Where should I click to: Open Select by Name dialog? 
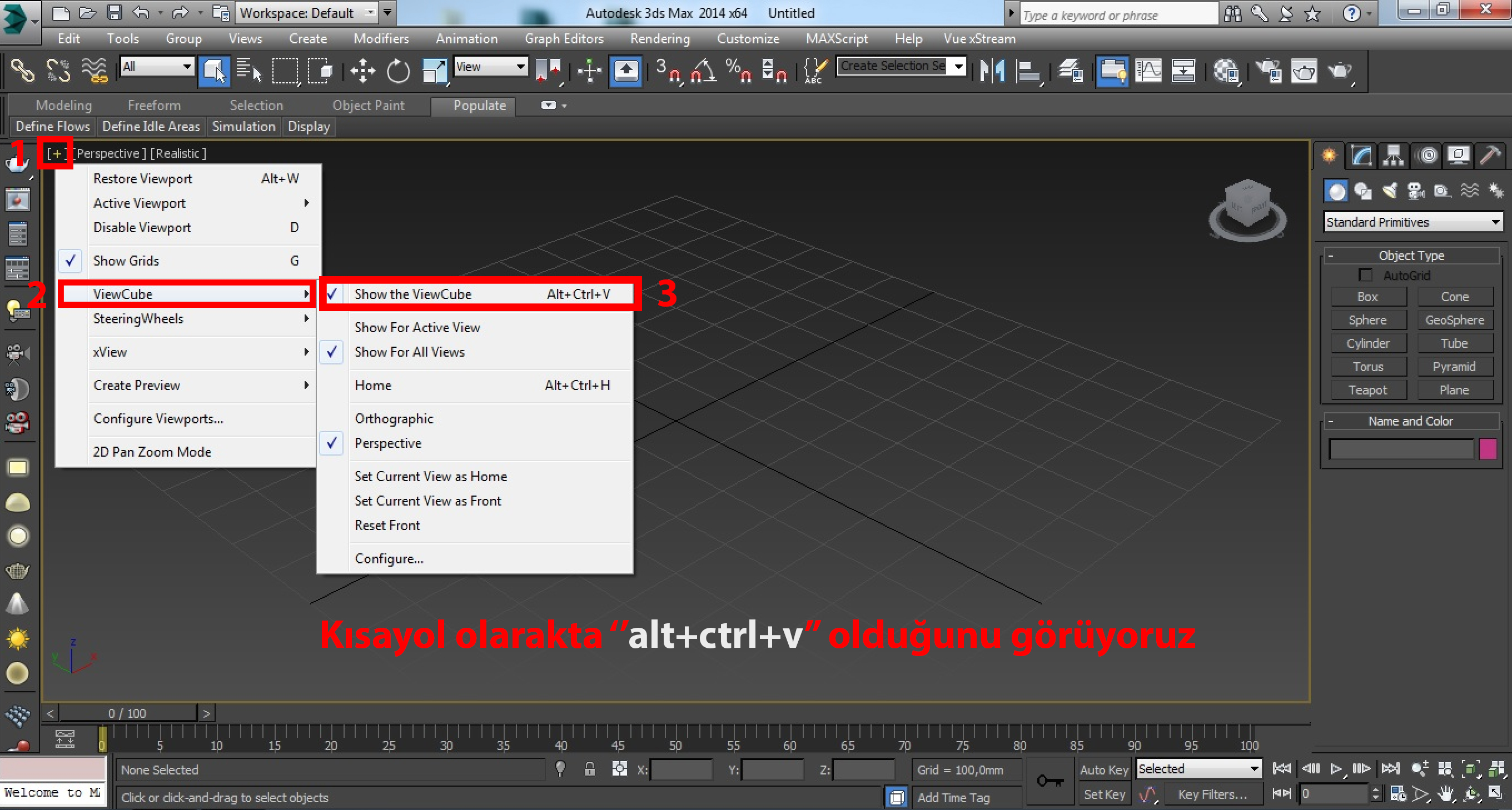pyautogui.click(x=250, y=71)
